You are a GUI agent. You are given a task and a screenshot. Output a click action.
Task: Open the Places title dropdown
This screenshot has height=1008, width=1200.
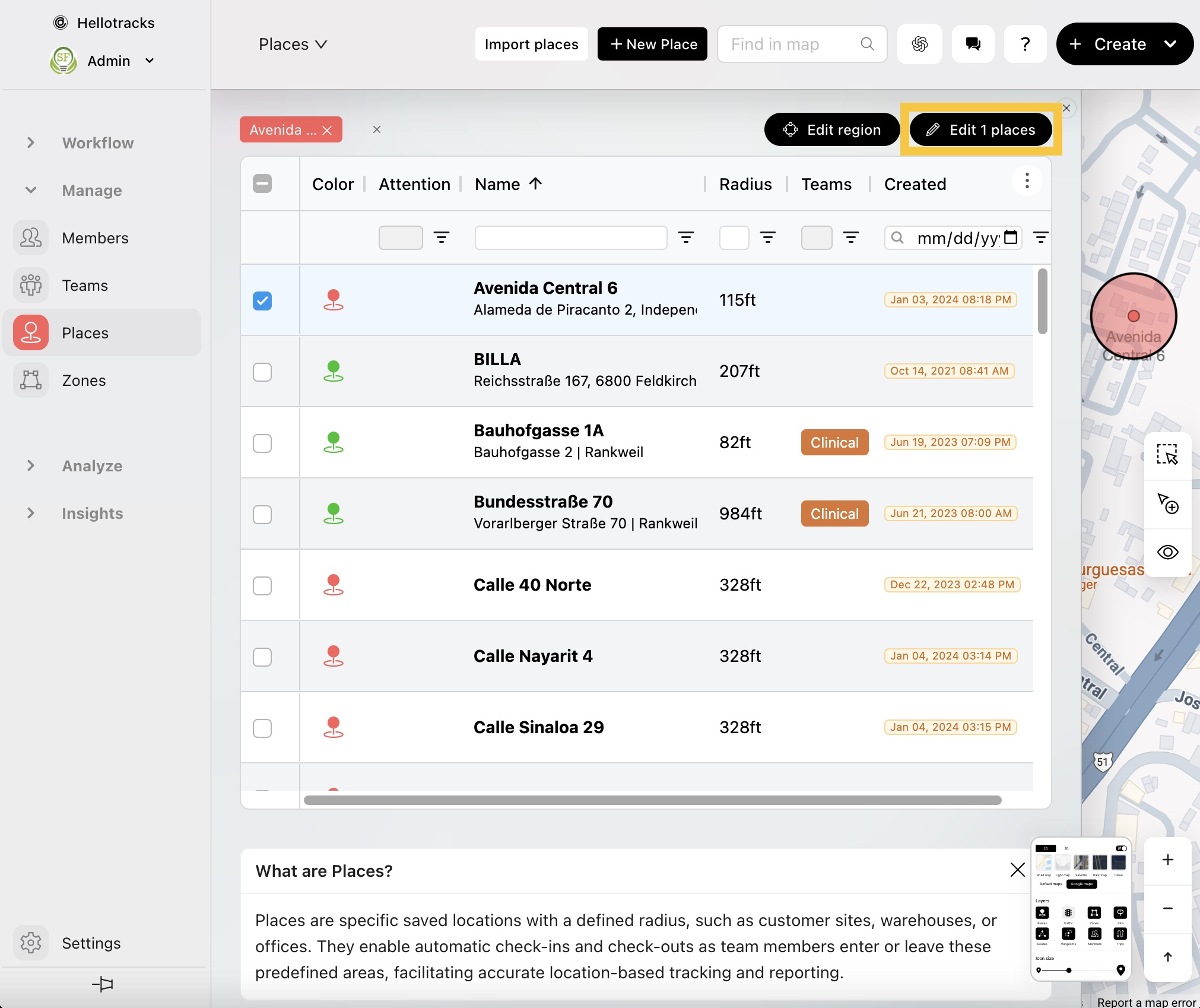pyautogui.click(x=293, y=45)
